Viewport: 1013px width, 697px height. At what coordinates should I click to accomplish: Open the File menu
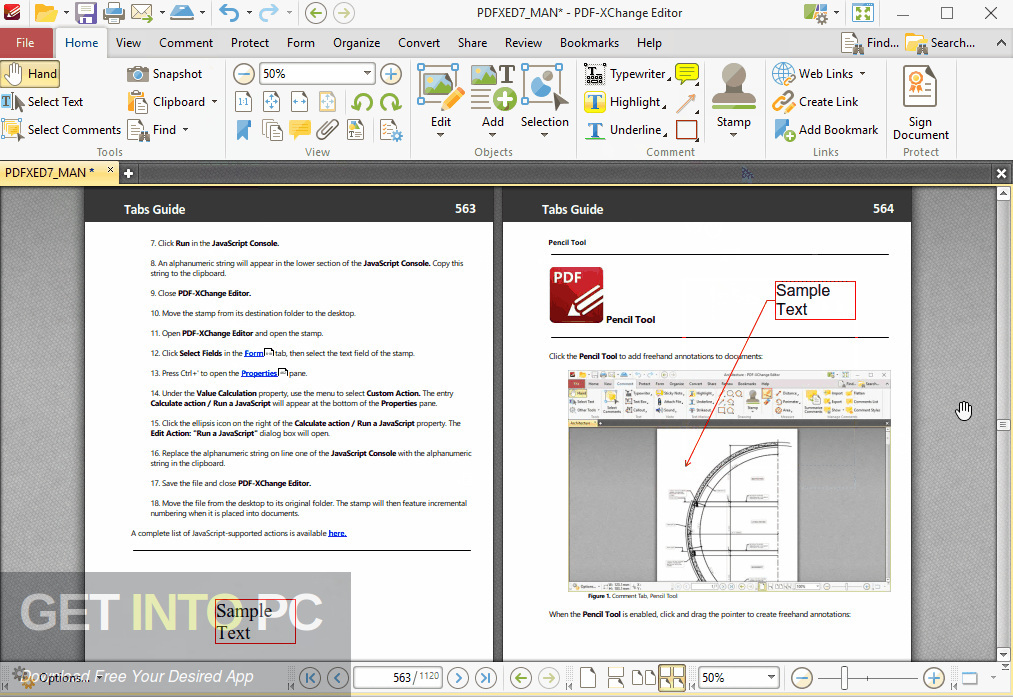coord(25,43)
